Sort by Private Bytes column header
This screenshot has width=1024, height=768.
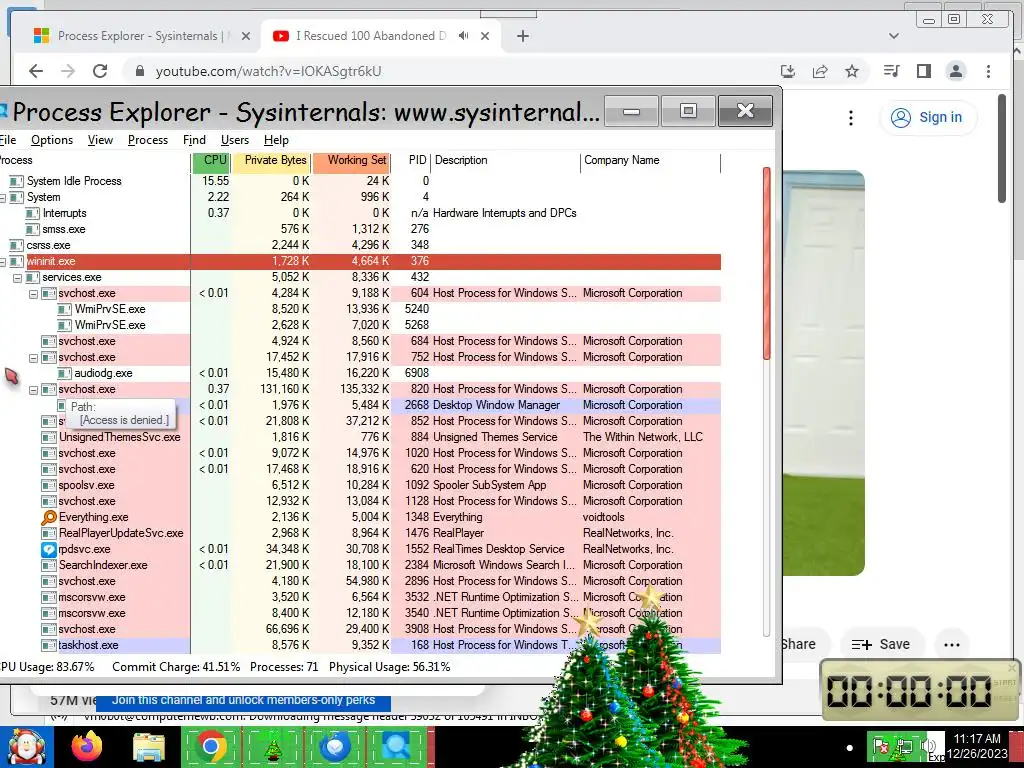(271, 161)
